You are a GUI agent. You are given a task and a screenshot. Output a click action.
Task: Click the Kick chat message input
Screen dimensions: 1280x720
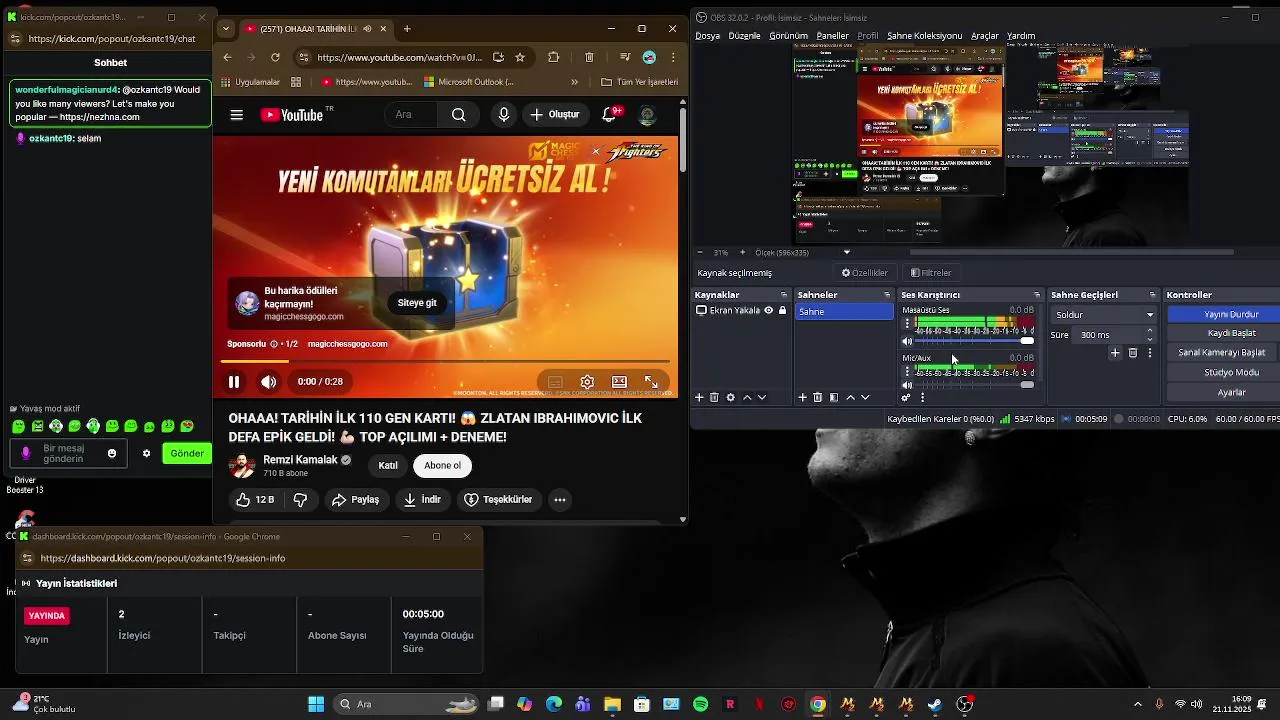pos(68,453)
